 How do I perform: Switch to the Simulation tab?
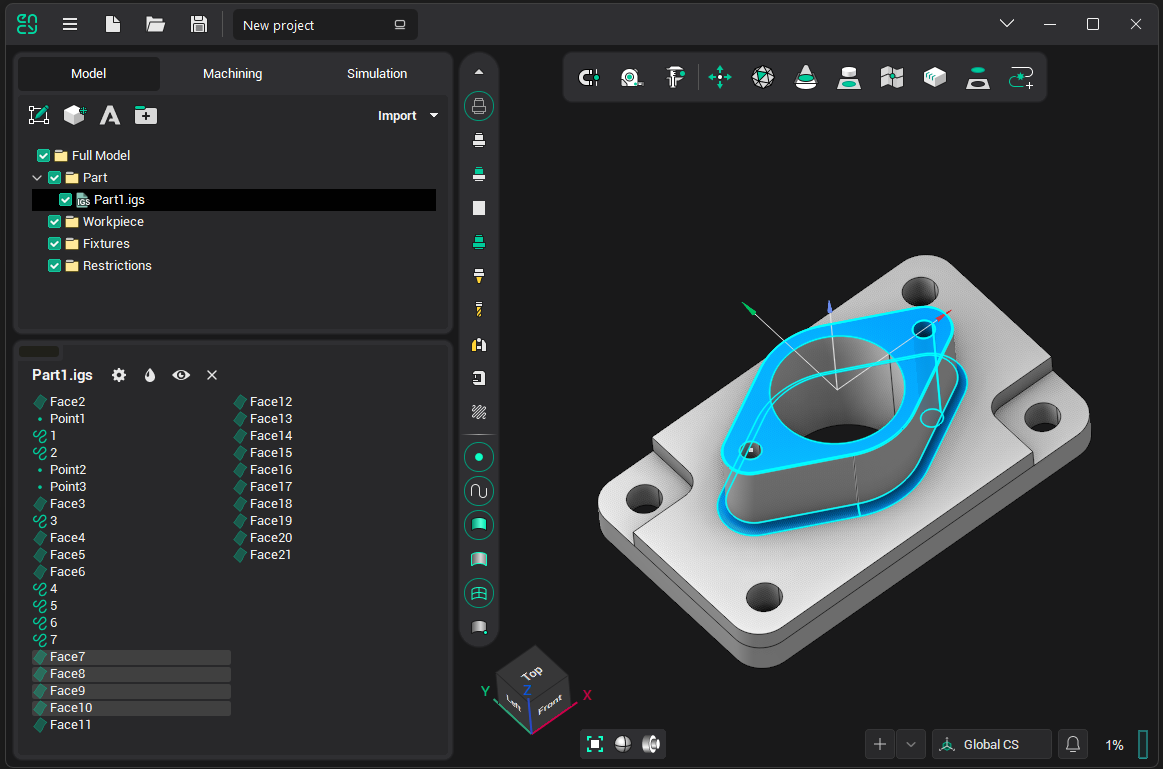pos(377,74)
